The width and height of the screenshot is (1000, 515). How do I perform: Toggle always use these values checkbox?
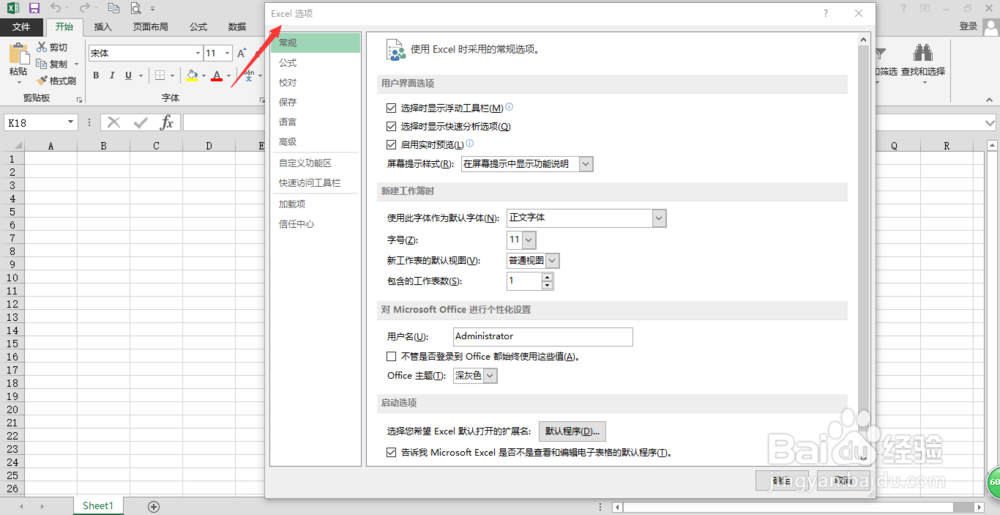(392, 356)
